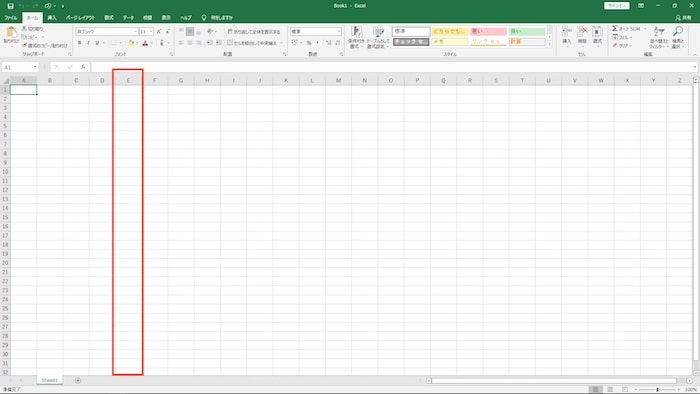Toggle Underline formatting button
Image resolution: width=700 pixels, height=394 pixels.
pyautogui.click(x=97, y=43)
